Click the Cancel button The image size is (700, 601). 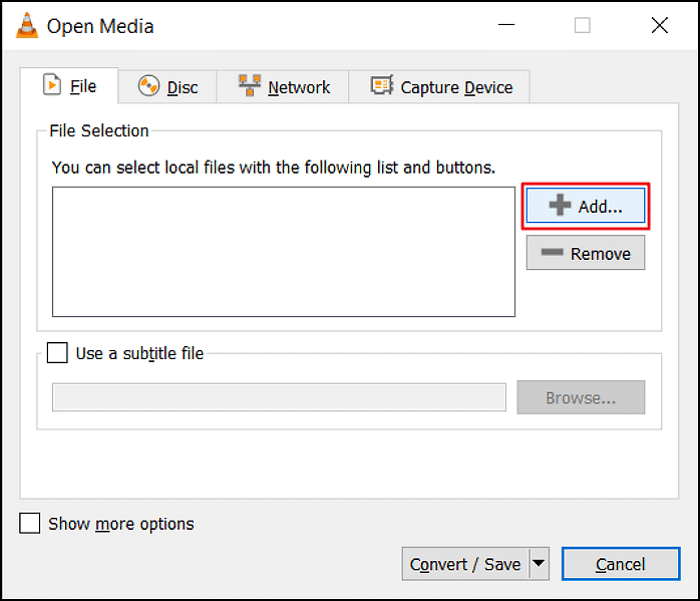620,564
